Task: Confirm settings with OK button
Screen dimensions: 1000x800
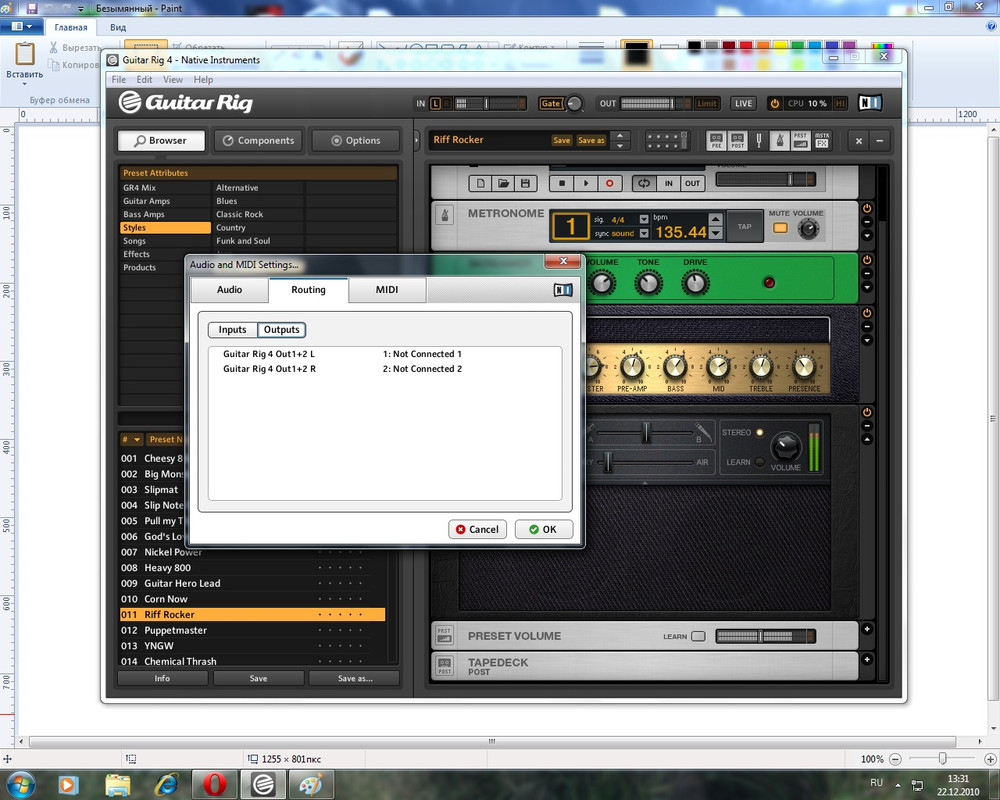Action: pyautogui.click(x=543, y=530)
